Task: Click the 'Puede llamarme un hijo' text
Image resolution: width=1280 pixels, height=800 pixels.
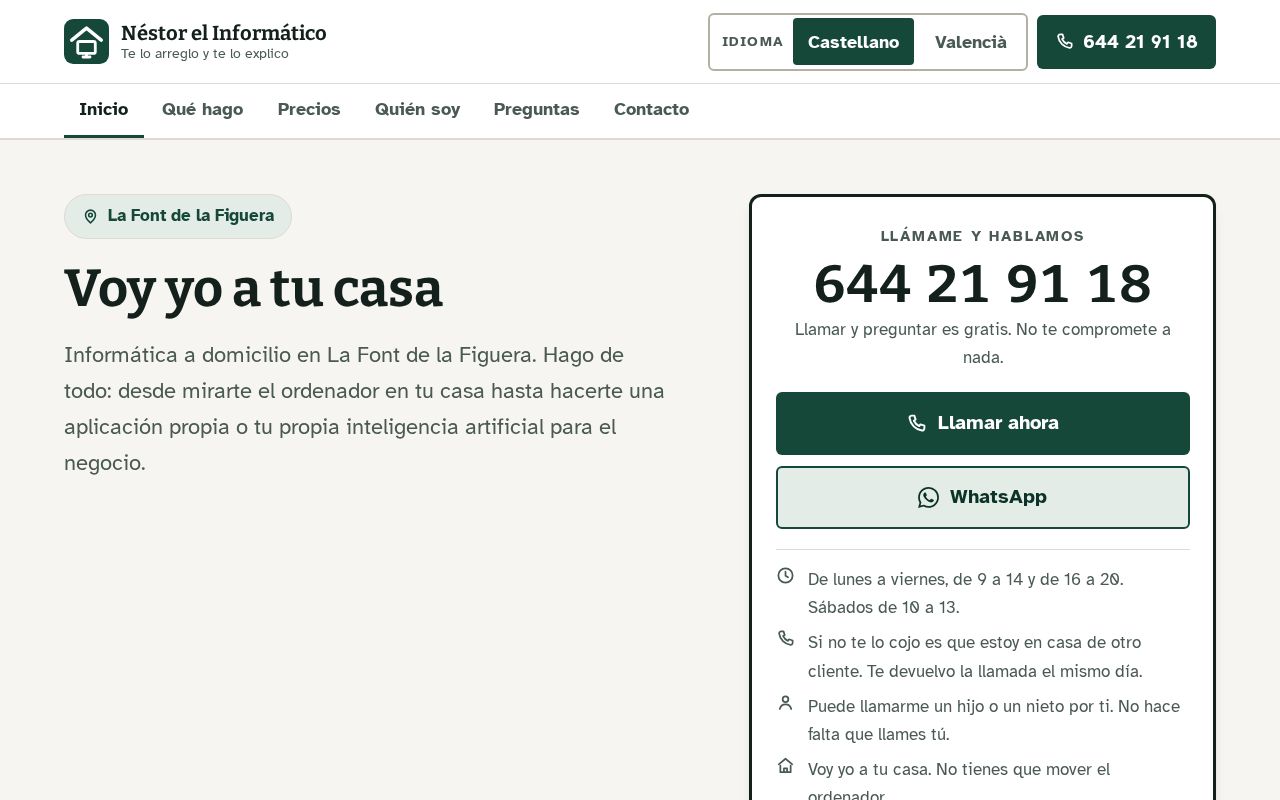Action: (994, 720)
